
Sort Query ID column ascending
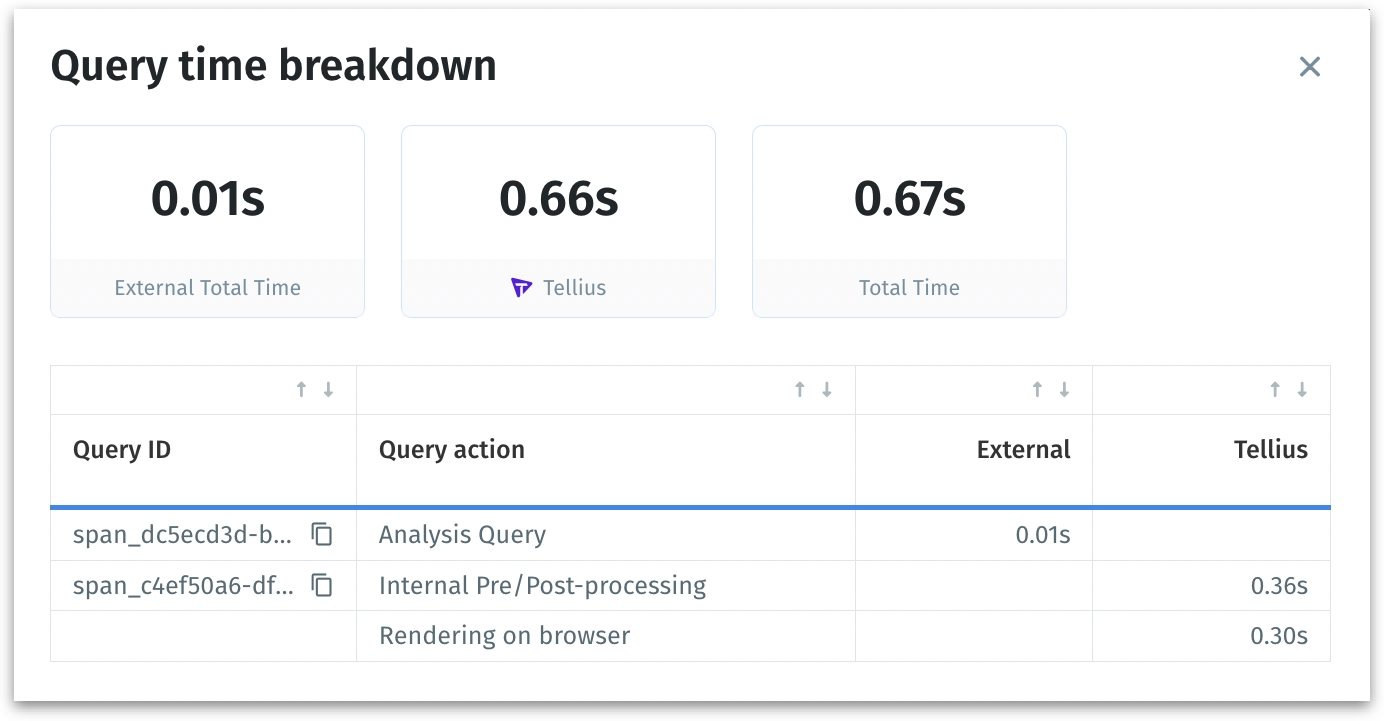pos(301,390)
